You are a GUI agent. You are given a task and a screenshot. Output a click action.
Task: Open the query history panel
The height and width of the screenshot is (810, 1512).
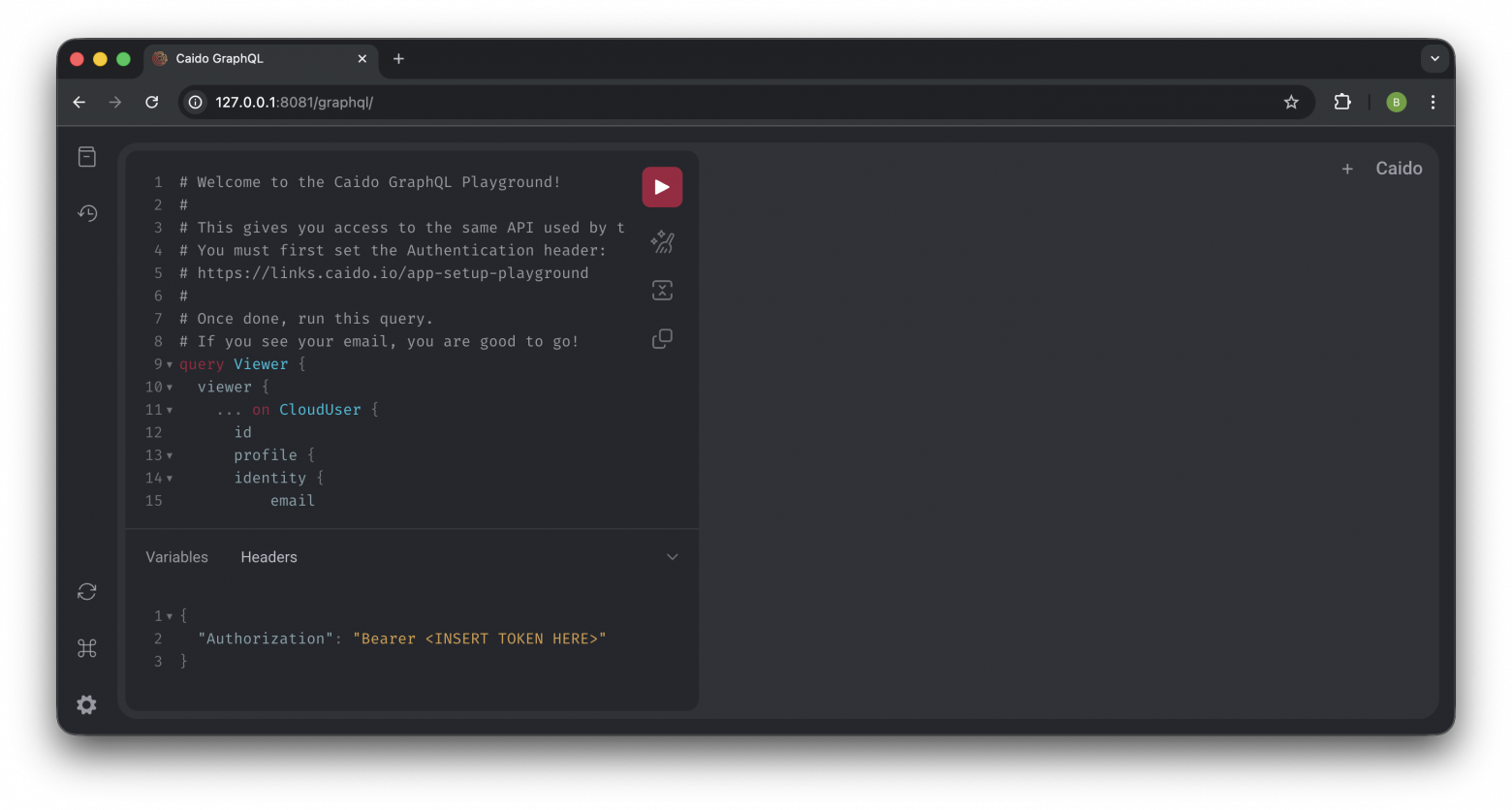[x=87, y=213]
